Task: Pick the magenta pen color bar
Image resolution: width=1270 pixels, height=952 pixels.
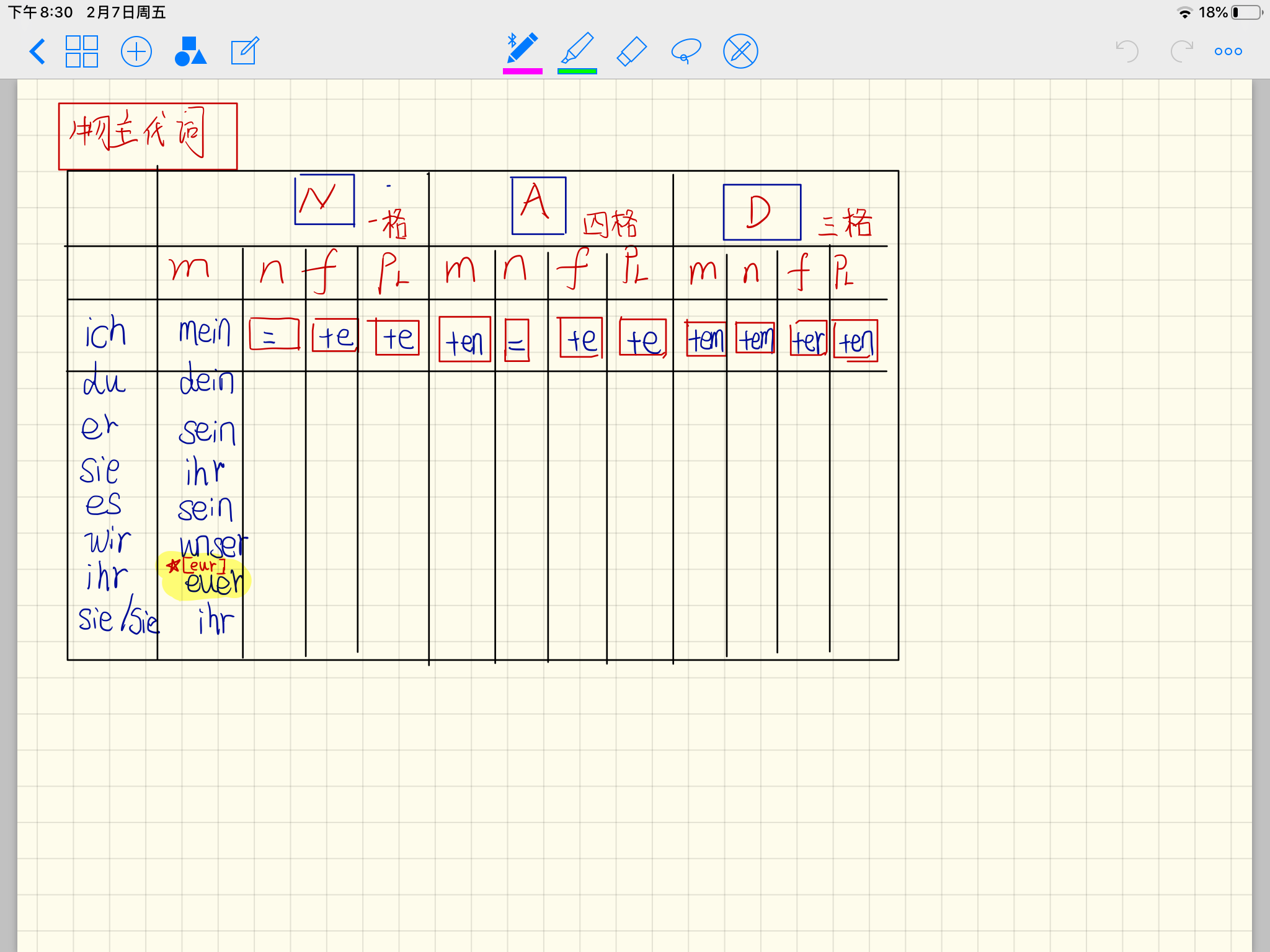Action: click(522, 72)
